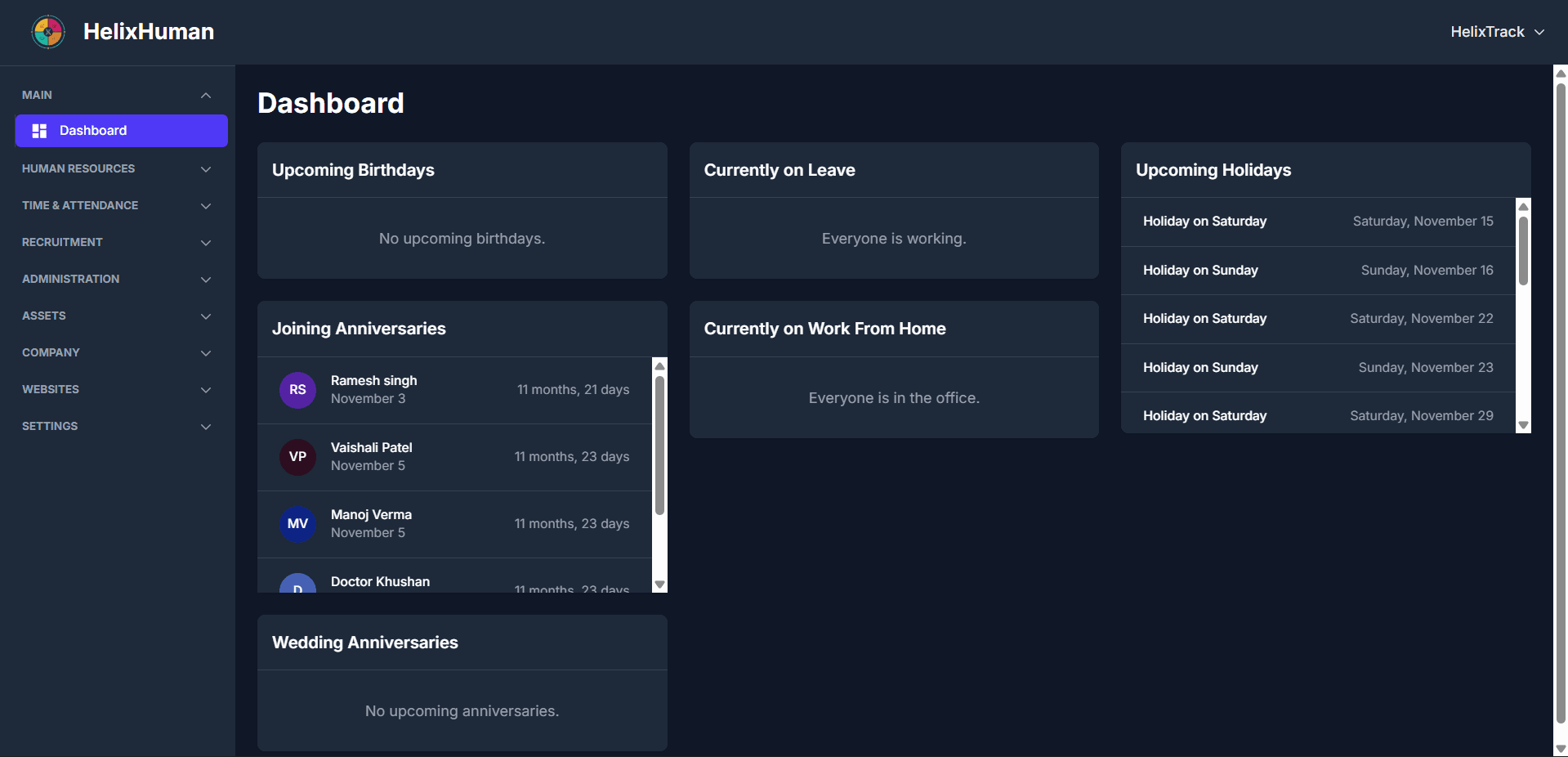The width and height of the screenshot is (1568, 757).
Task: Click the HelixHuman colorful logo icon
Action: point(48,32)
